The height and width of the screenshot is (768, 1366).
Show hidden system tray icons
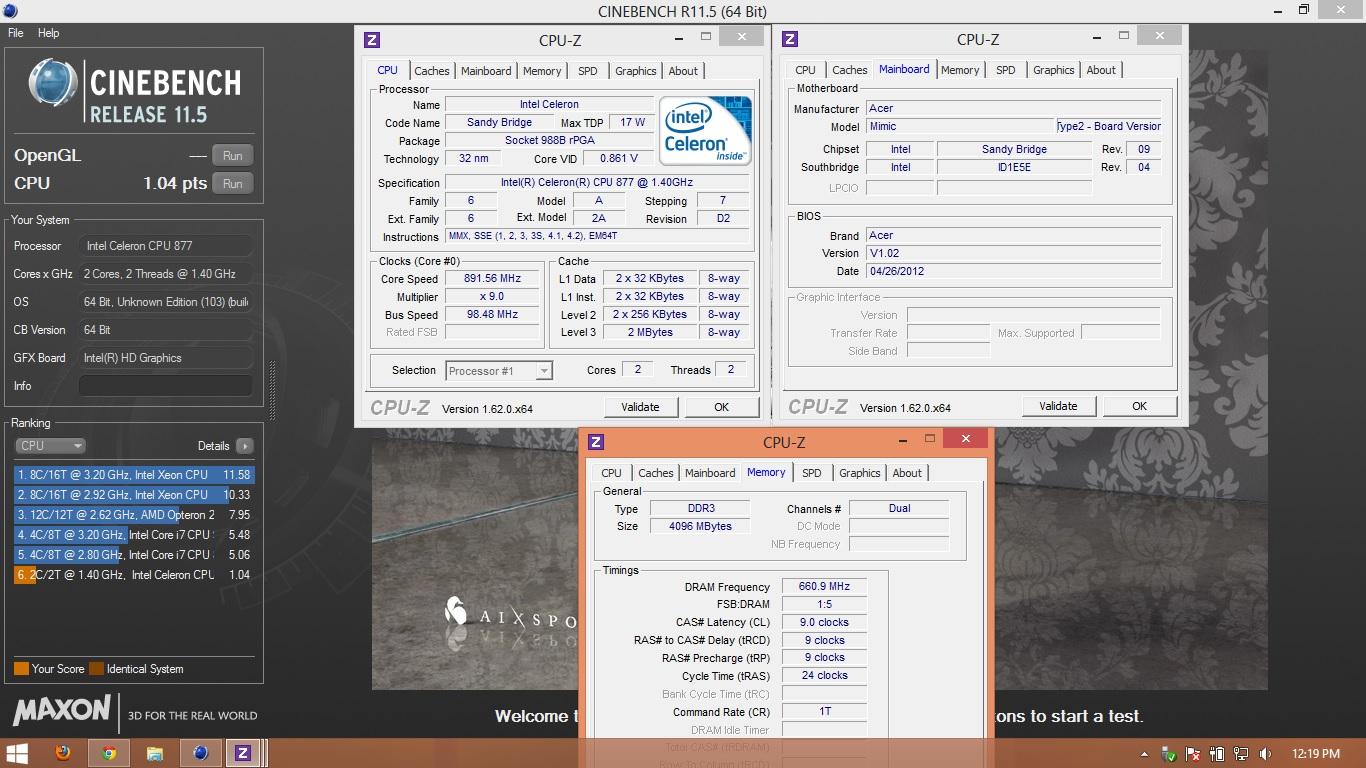point(1144,754)
